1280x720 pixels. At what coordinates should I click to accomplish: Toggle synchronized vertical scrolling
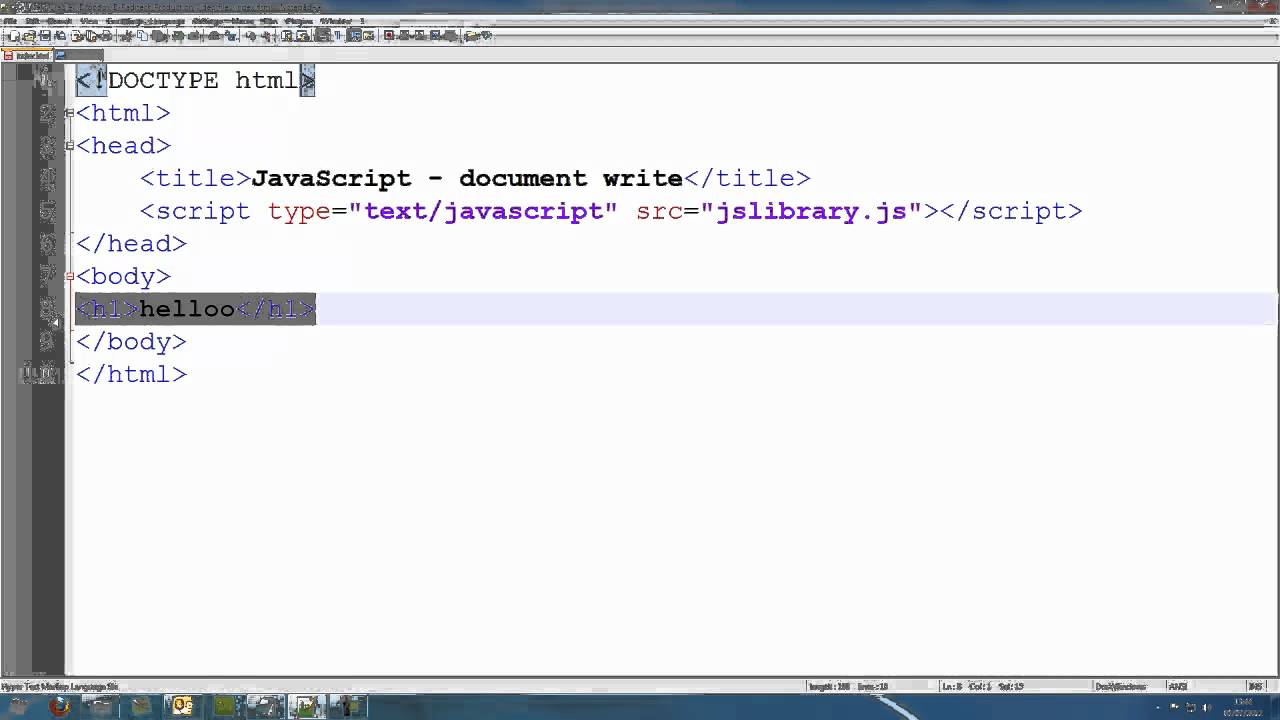click(286, 36)
